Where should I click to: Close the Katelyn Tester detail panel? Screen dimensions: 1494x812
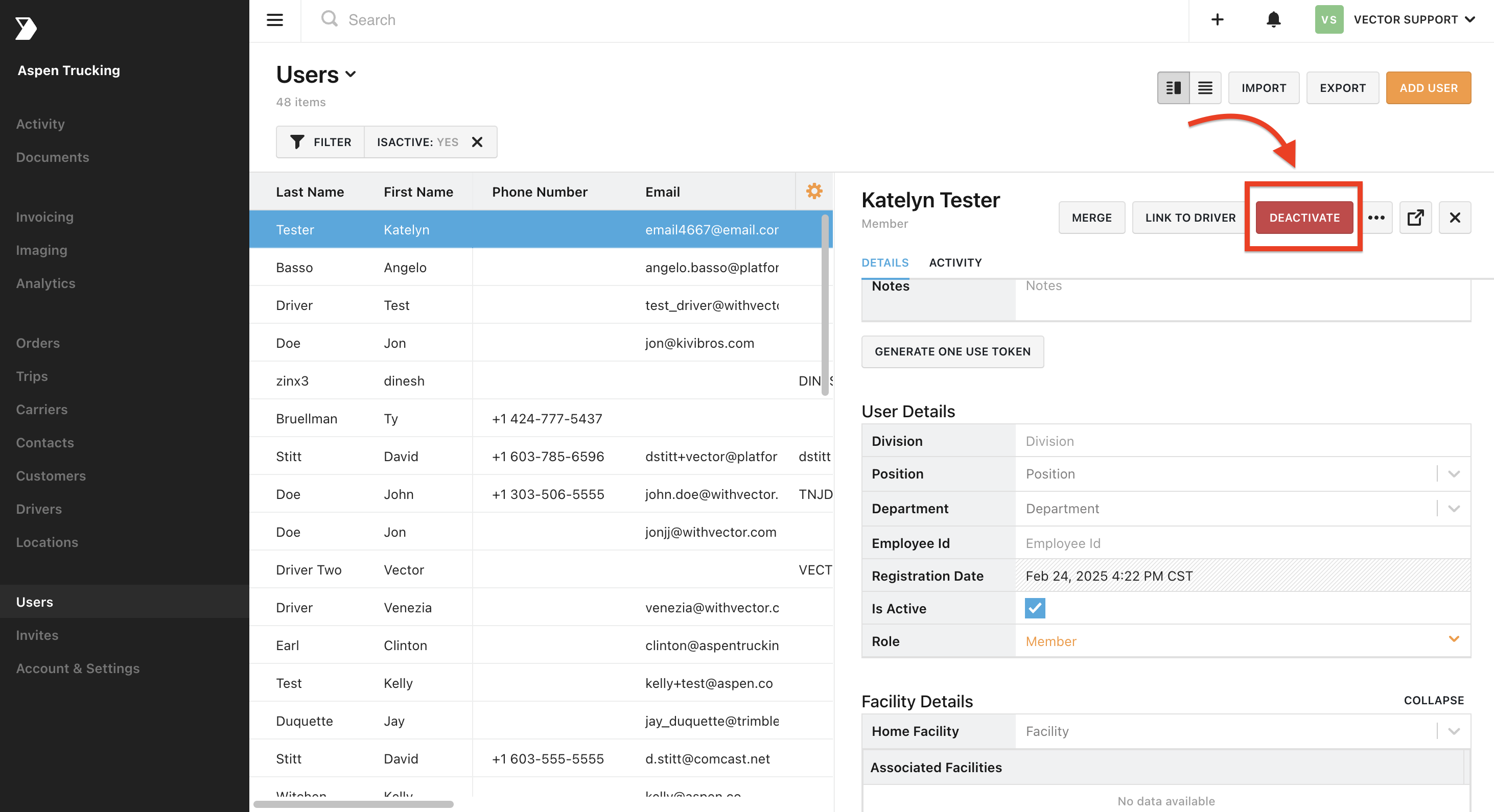point(1455,218)
